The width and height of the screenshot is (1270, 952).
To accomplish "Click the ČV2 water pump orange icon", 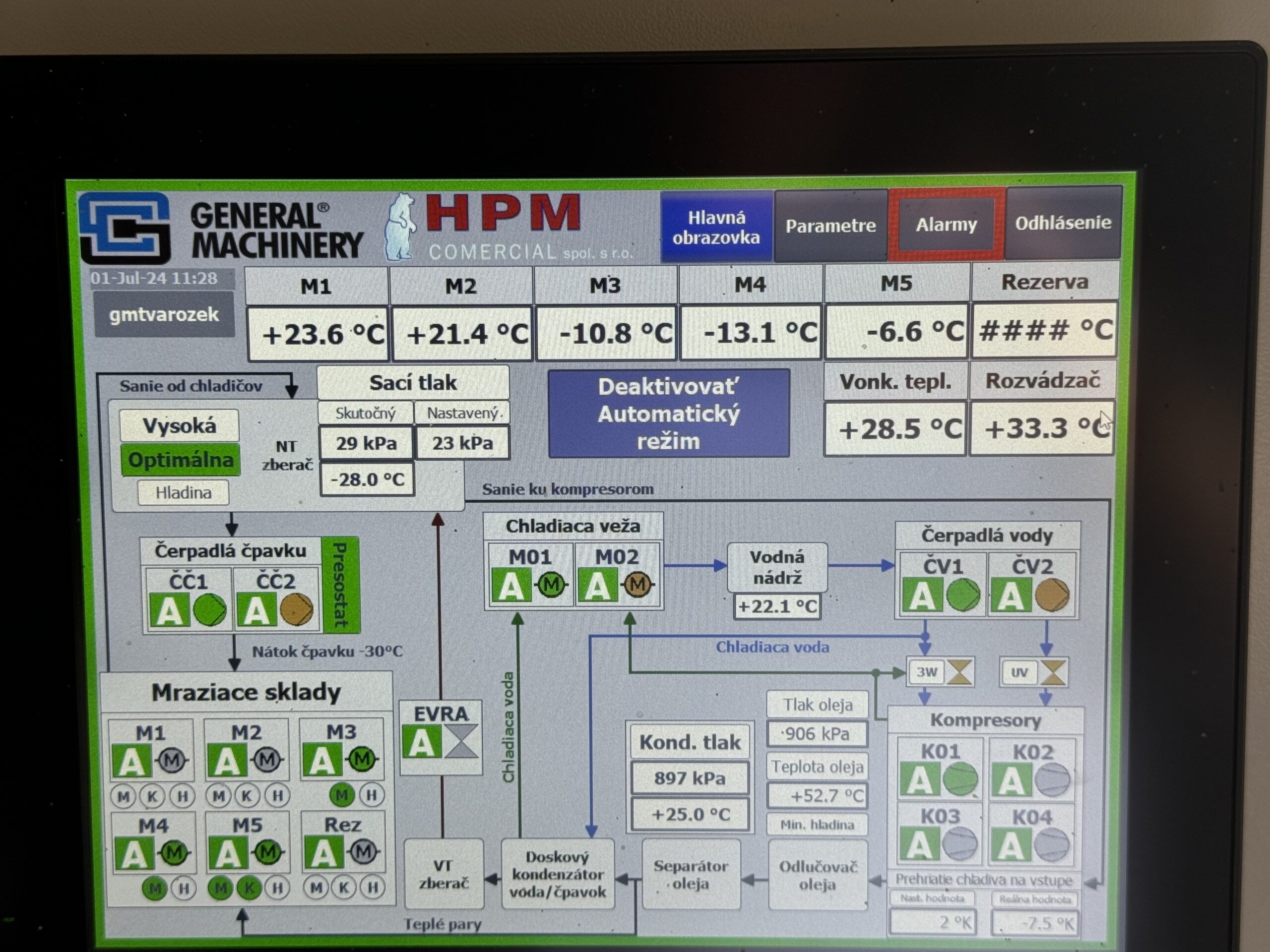I will click(x=1052, y=595).
